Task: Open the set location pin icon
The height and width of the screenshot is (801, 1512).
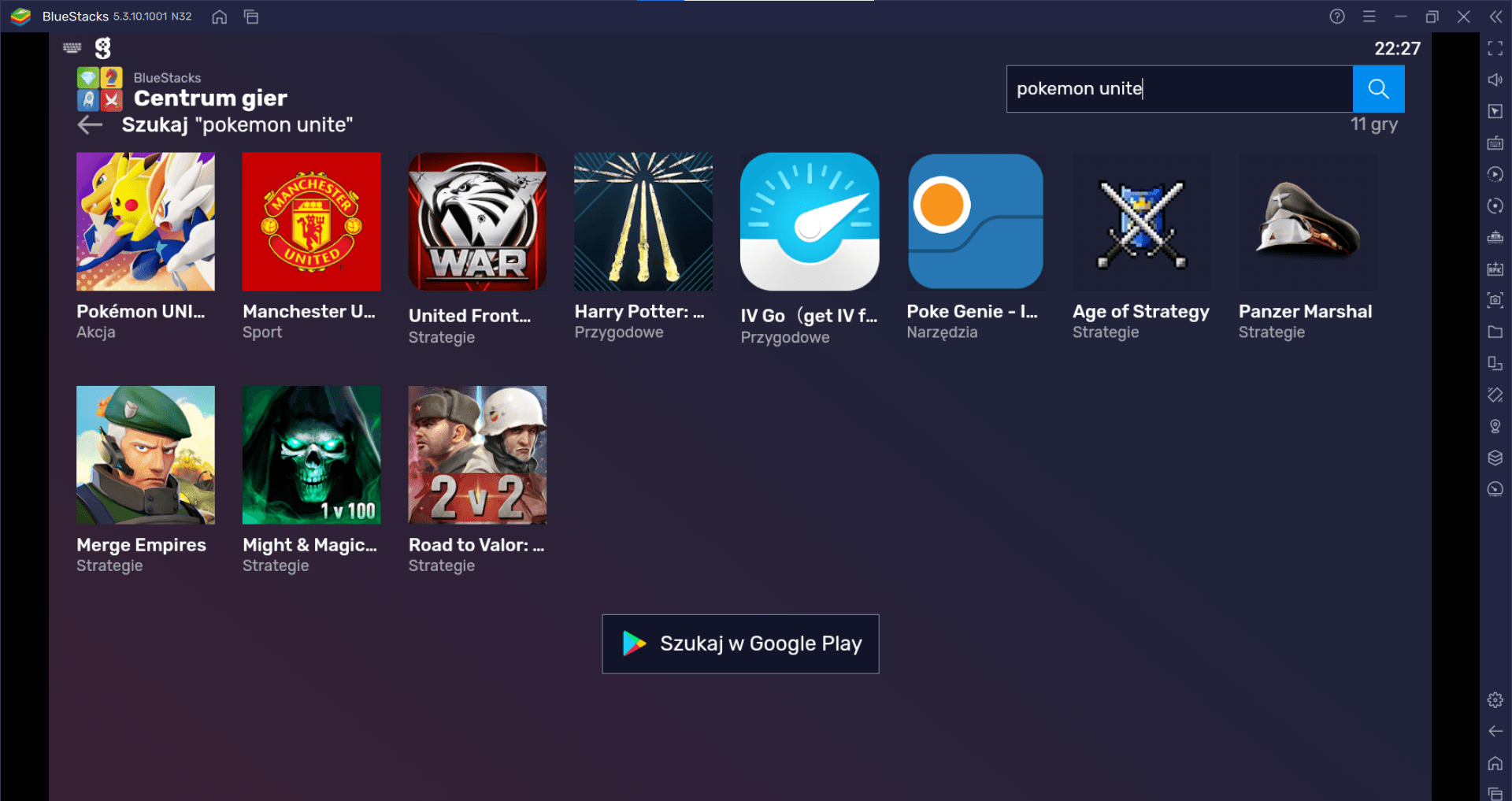Action: pos(1495,426)
